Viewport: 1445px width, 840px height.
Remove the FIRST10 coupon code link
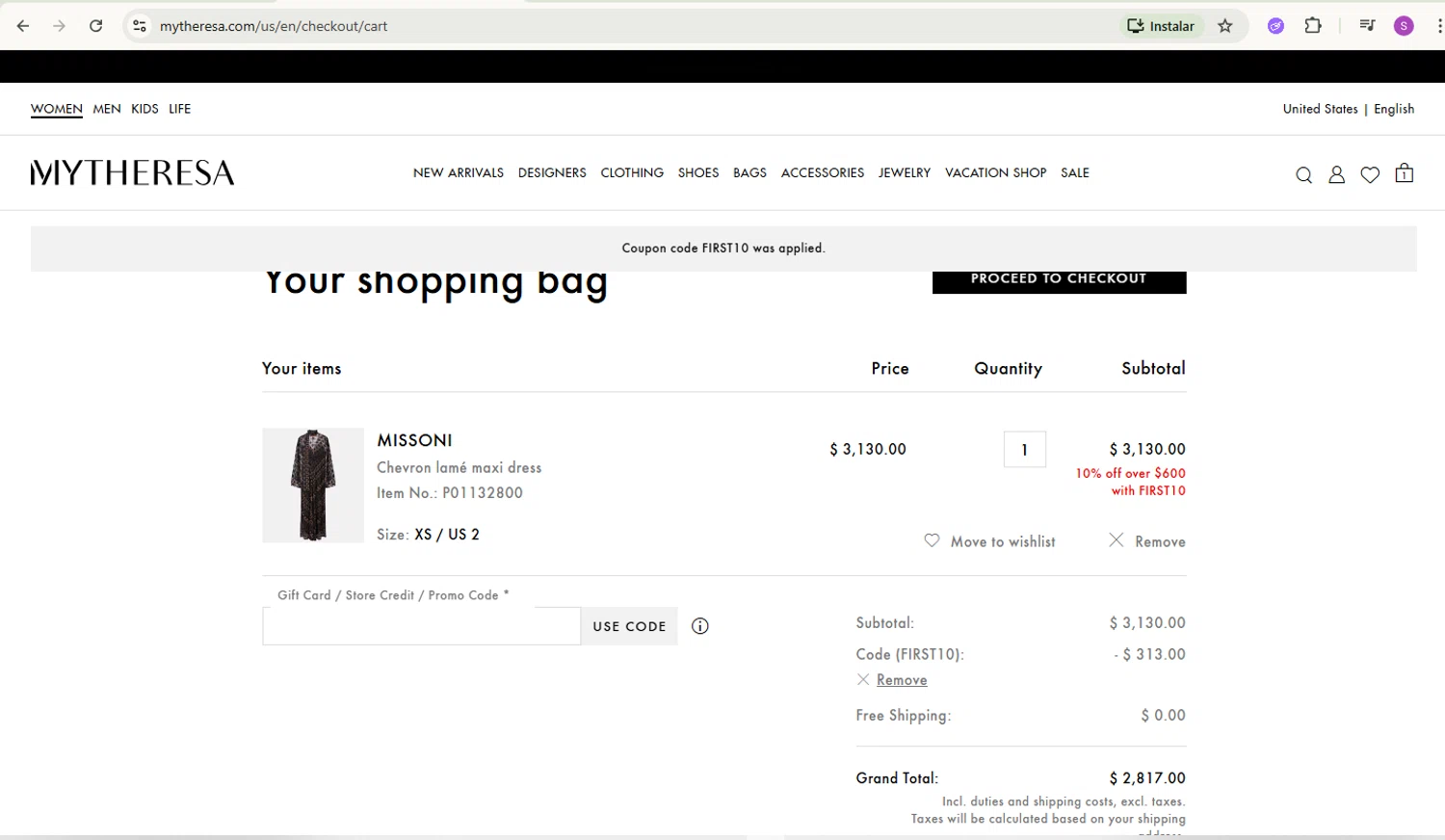point(902,680)
